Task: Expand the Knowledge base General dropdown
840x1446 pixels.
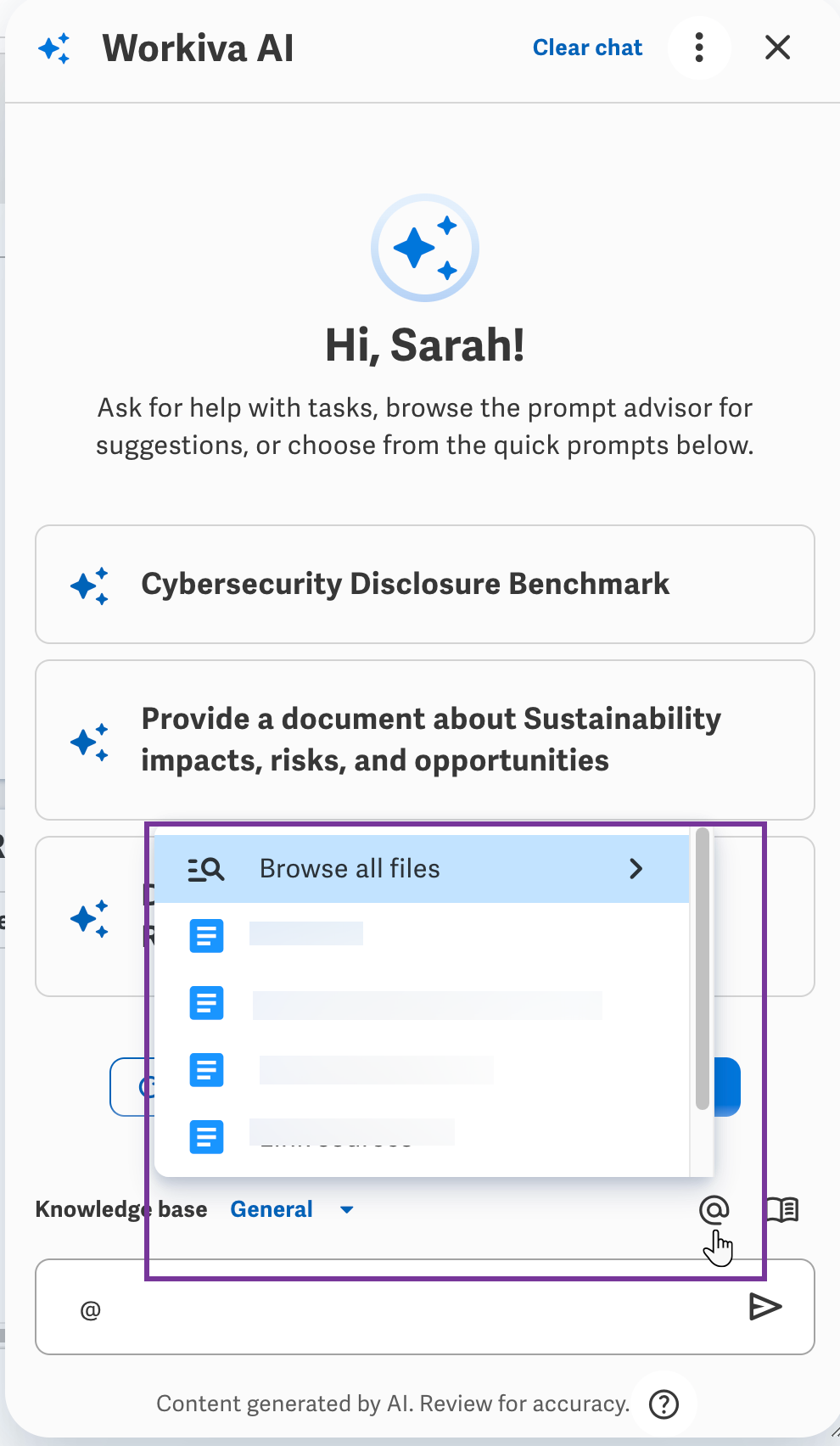Action: click(x=272, y=1209)
